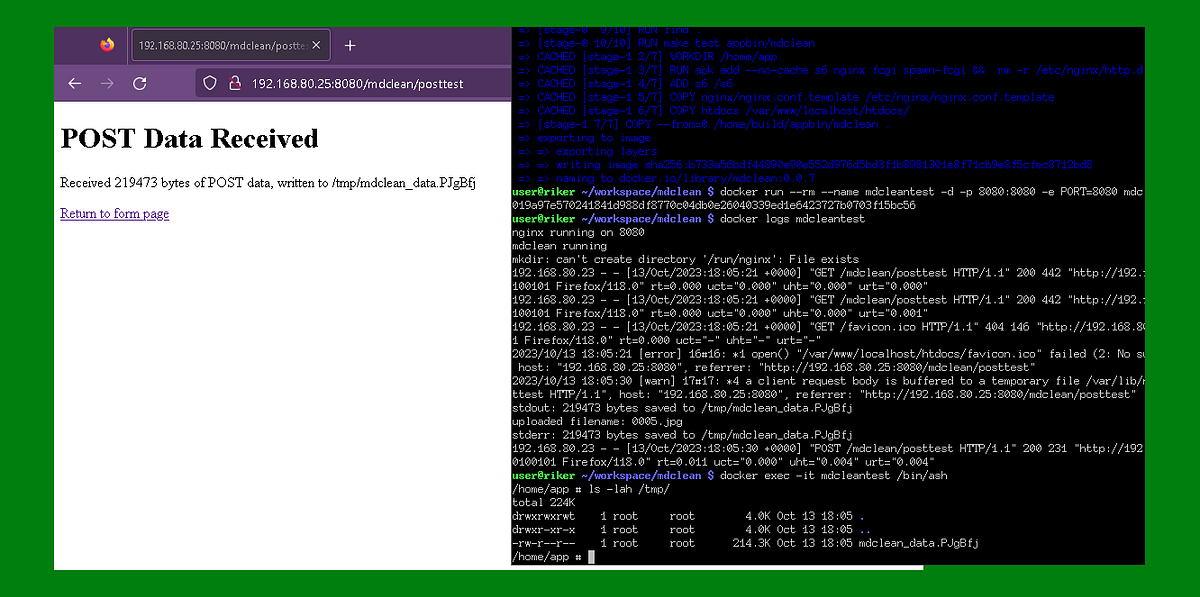The height and width of the screenshot is (597, 1200).
Task: Follow the Return to form page link
Action: 114,214
